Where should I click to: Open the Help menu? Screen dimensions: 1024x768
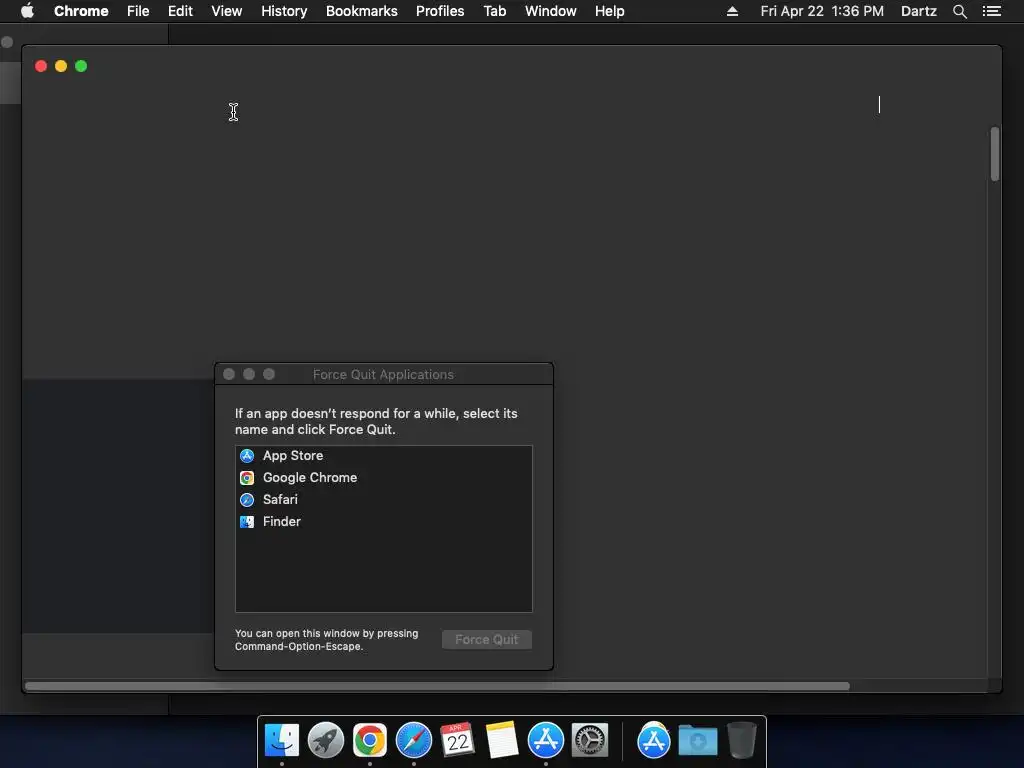coord(609,11)
